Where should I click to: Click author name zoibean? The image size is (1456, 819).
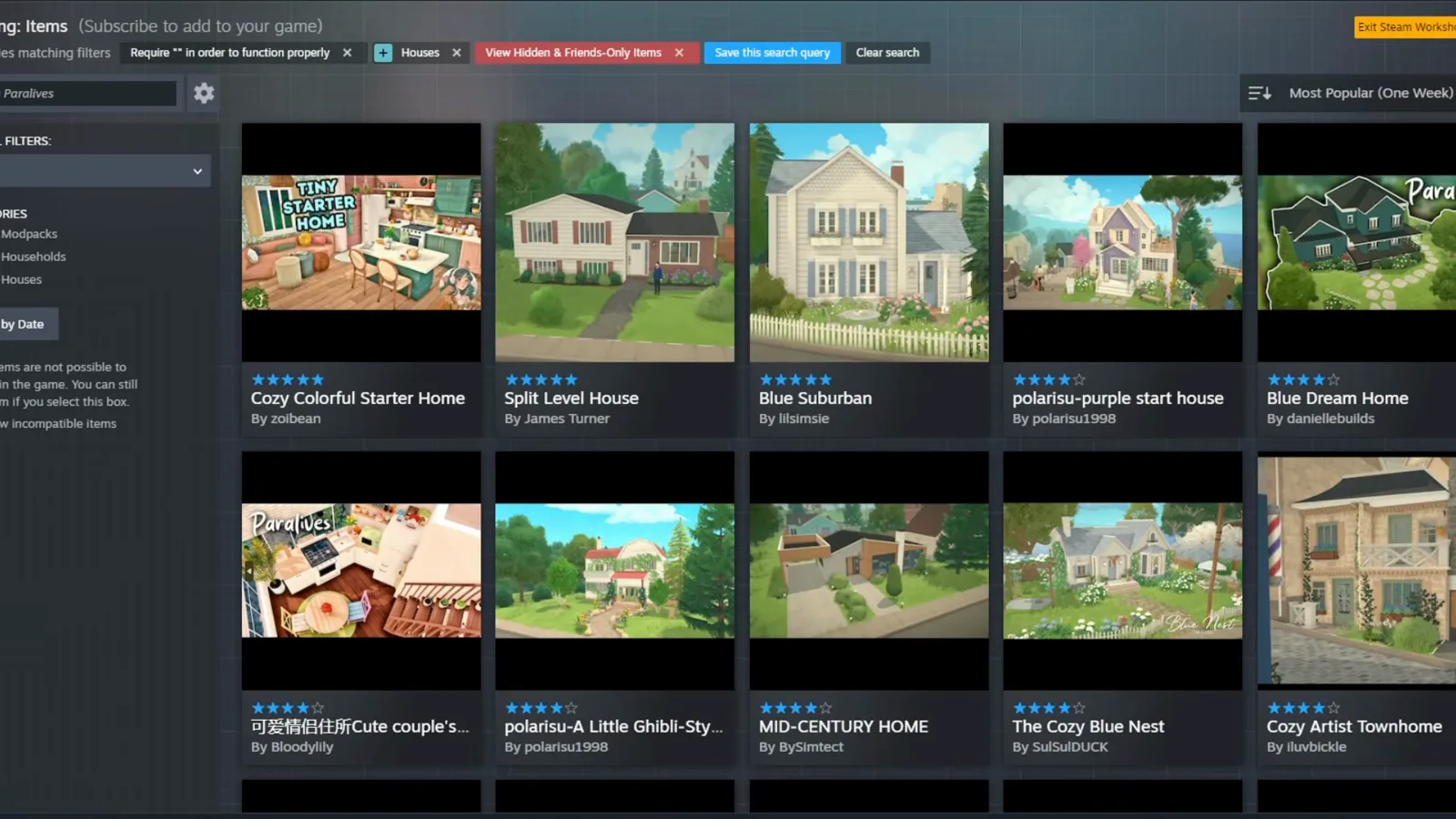[x=296, y=419]
